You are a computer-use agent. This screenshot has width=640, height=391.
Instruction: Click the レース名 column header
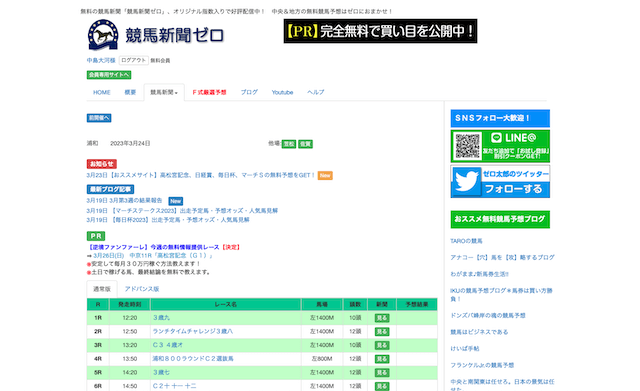pos(226,304)
